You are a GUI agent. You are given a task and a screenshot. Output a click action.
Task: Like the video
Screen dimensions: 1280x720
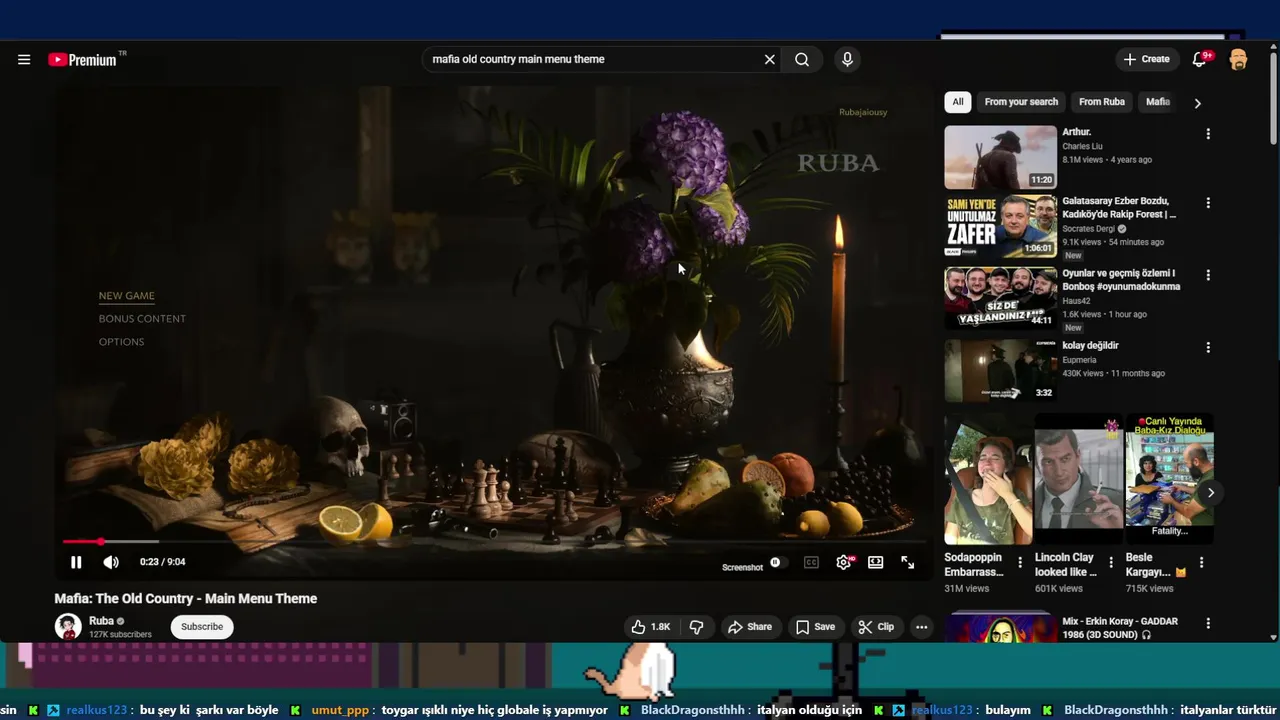(650, 627)
